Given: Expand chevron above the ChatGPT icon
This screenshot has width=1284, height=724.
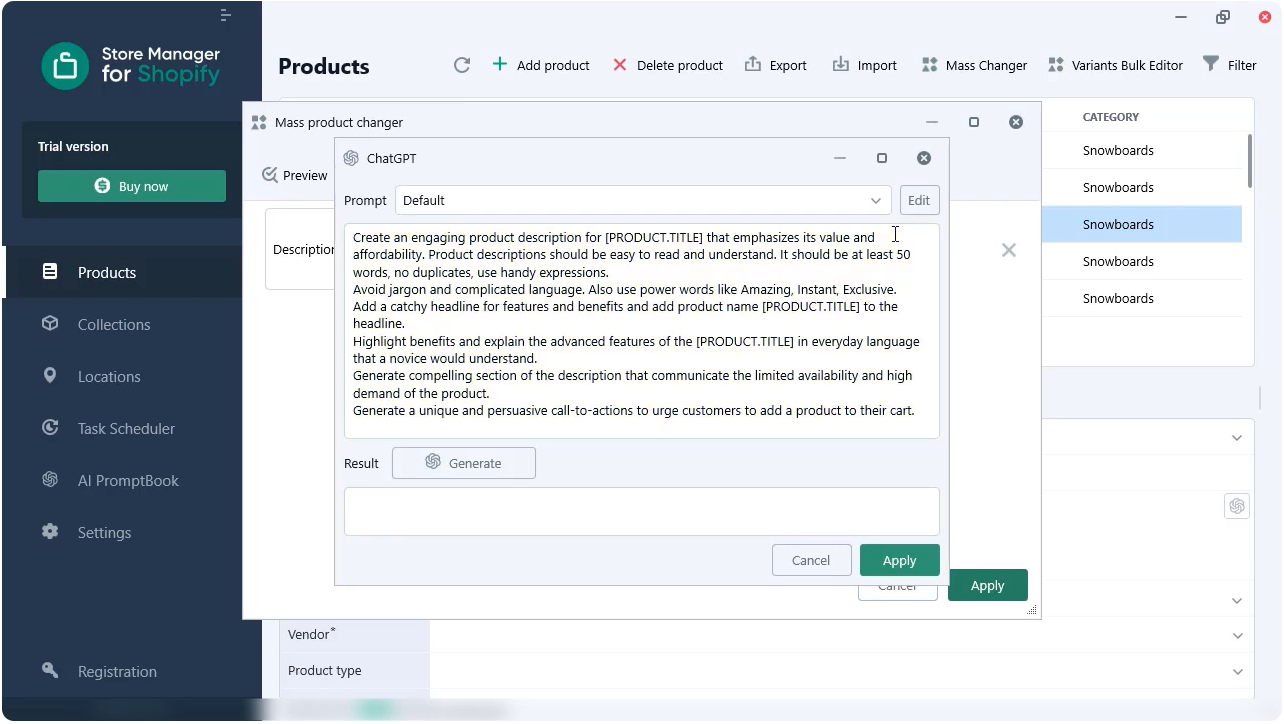Looking at the screenshot, I should click(x=1237, y=437).
